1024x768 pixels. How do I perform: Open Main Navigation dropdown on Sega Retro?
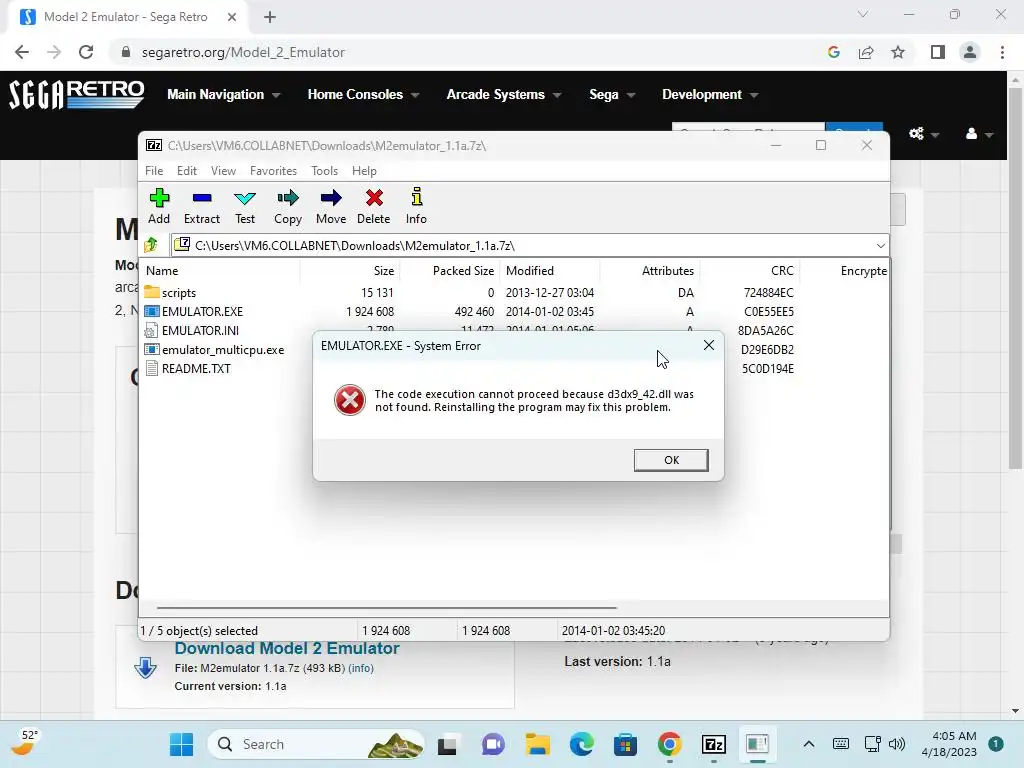[x=223, y=94]
